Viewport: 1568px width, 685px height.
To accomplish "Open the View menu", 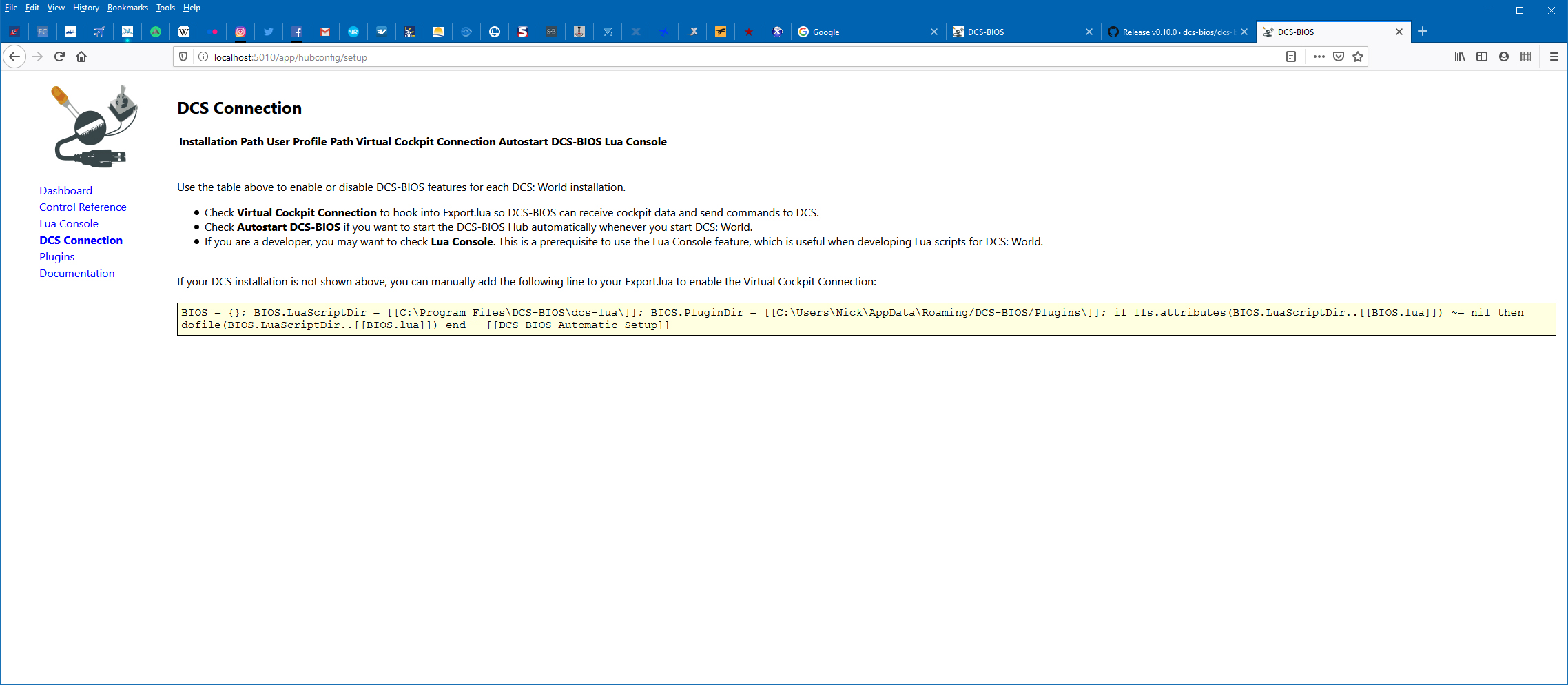I will (56, 8).
